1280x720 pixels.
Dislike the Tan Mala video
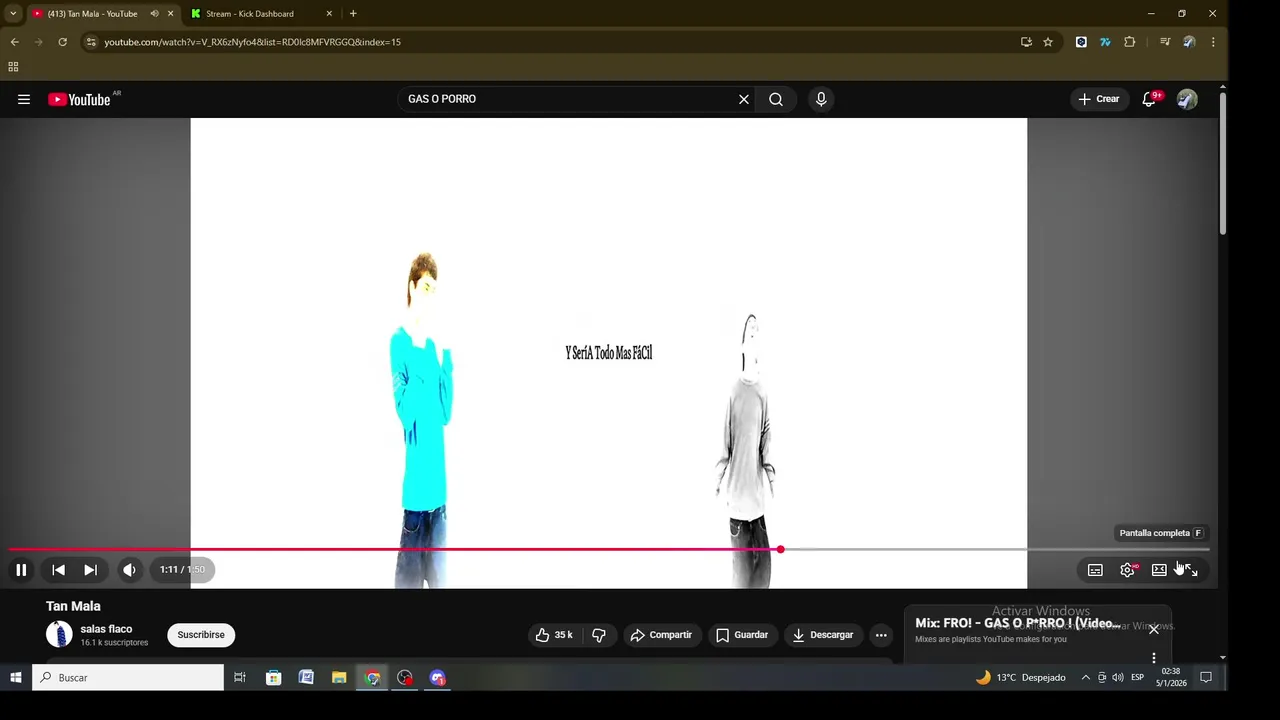(599, 635)
